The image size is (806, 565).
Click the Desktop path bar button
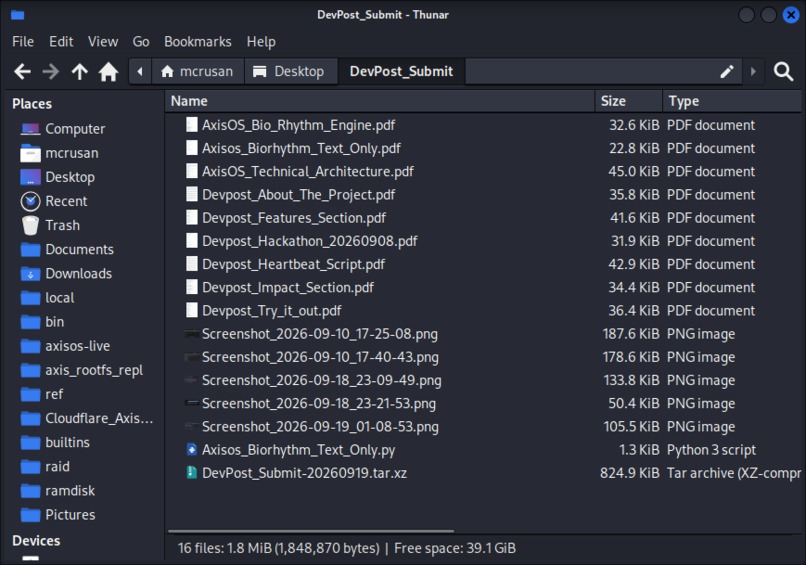tap(289, 71)
